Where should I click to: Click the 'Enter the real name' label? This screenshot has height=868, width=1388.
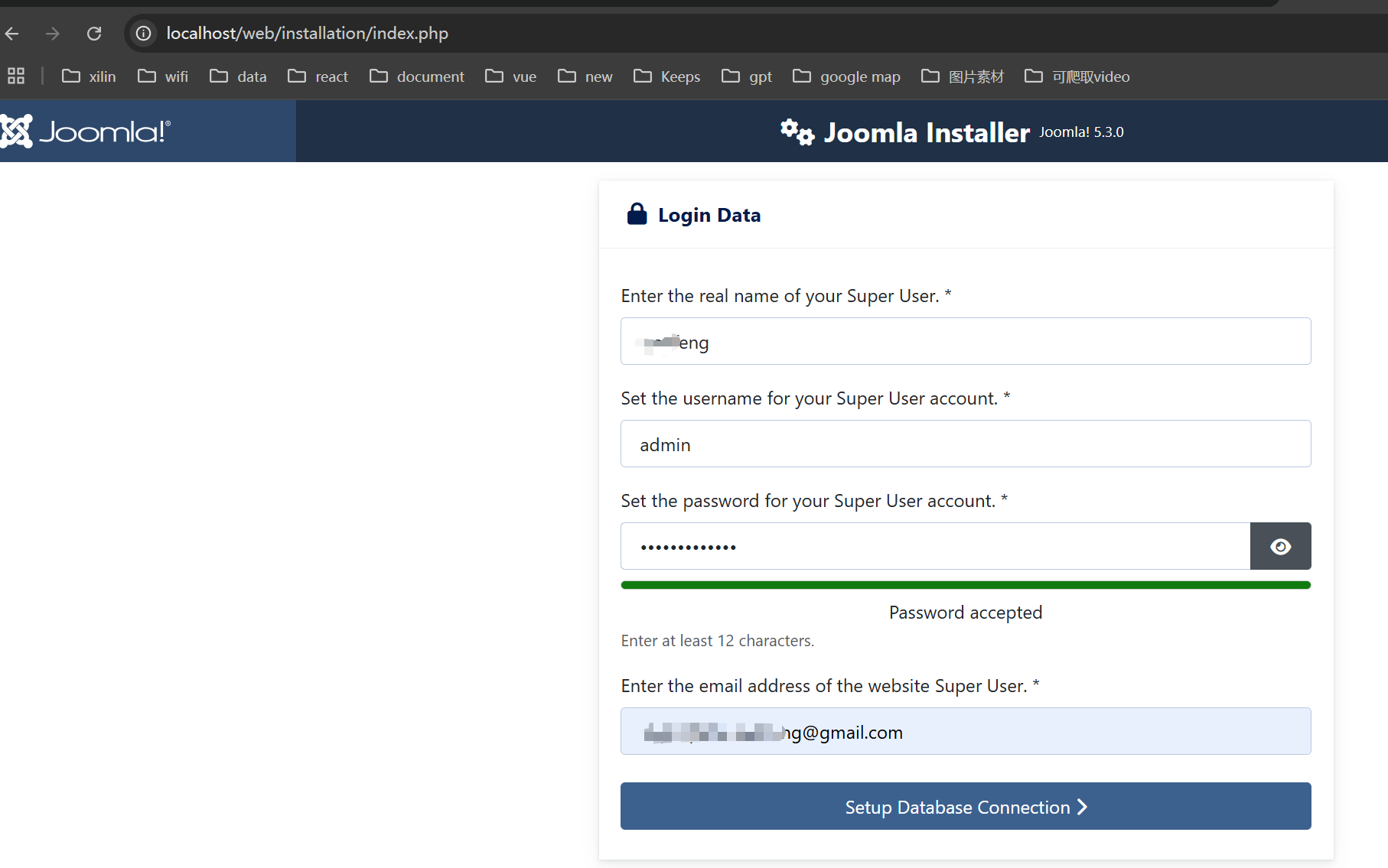tap(786, 296)
